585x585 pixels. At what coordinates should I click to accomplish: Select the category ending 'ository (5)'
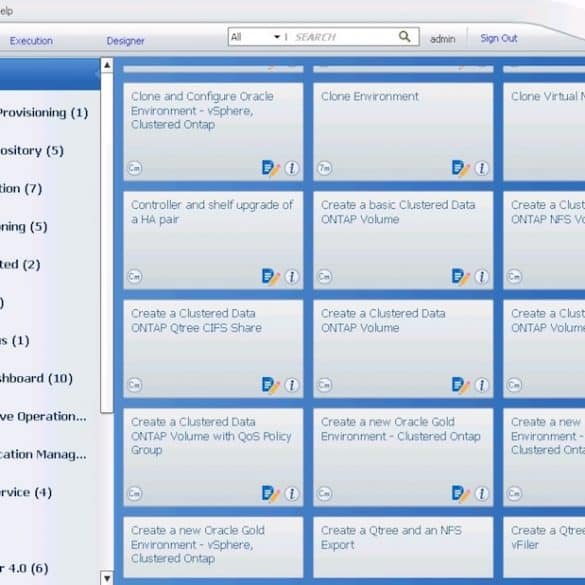tap(32, 151)
